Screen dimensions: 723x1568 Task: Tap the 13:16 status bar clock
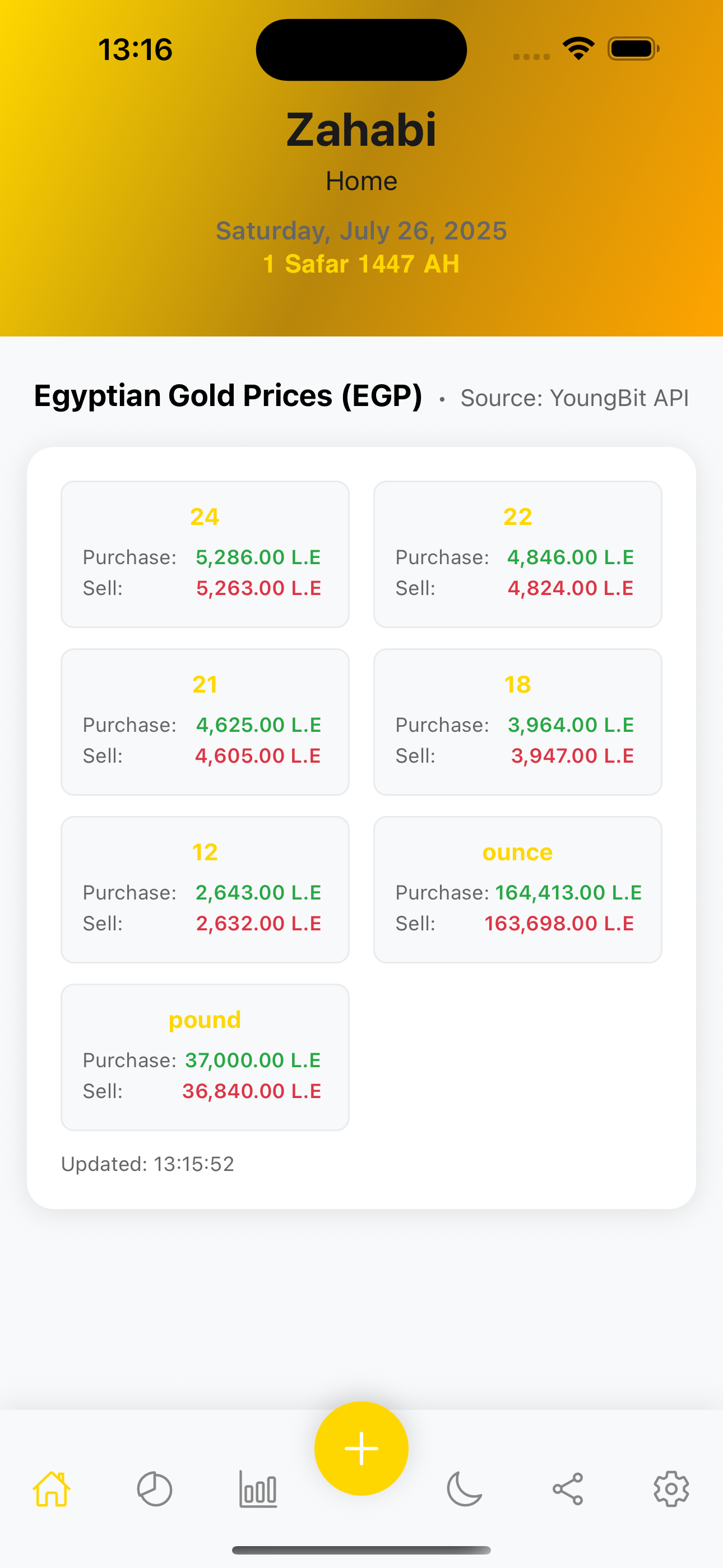[135, 49]
